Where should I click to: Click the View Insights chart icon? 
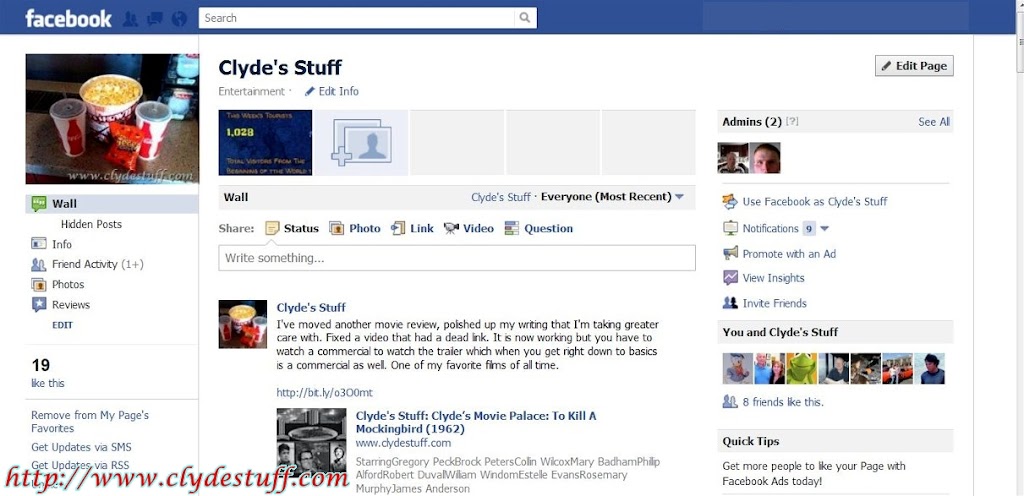click(x=730, y=278)
